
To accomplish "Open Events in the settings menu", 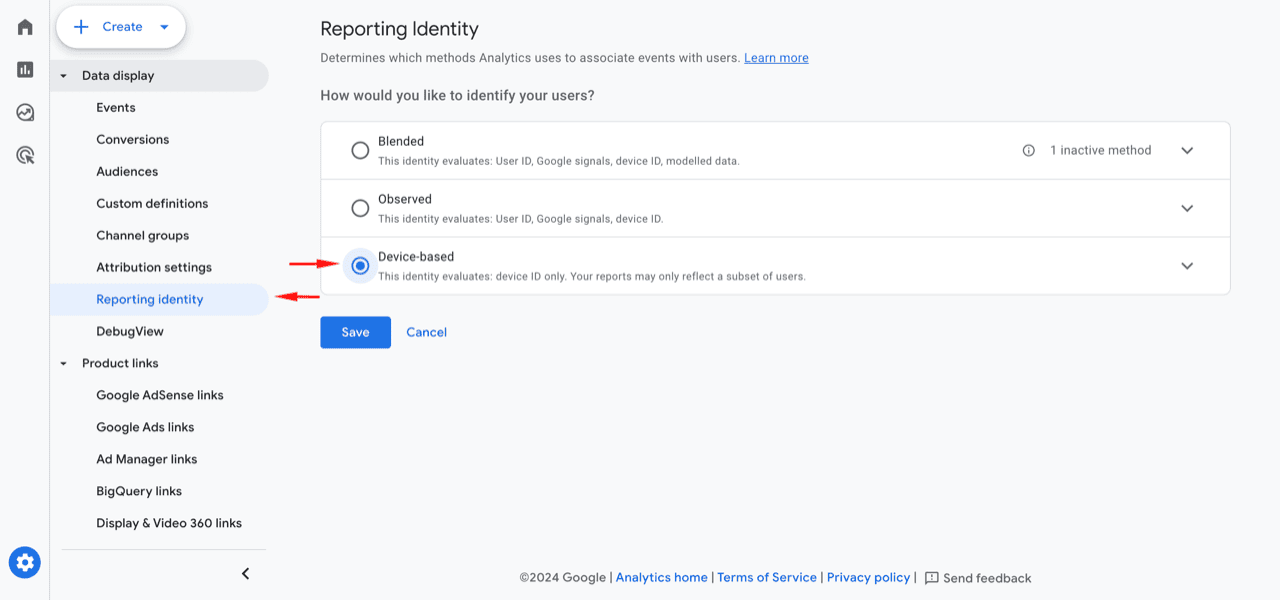I will pos(116,108).
